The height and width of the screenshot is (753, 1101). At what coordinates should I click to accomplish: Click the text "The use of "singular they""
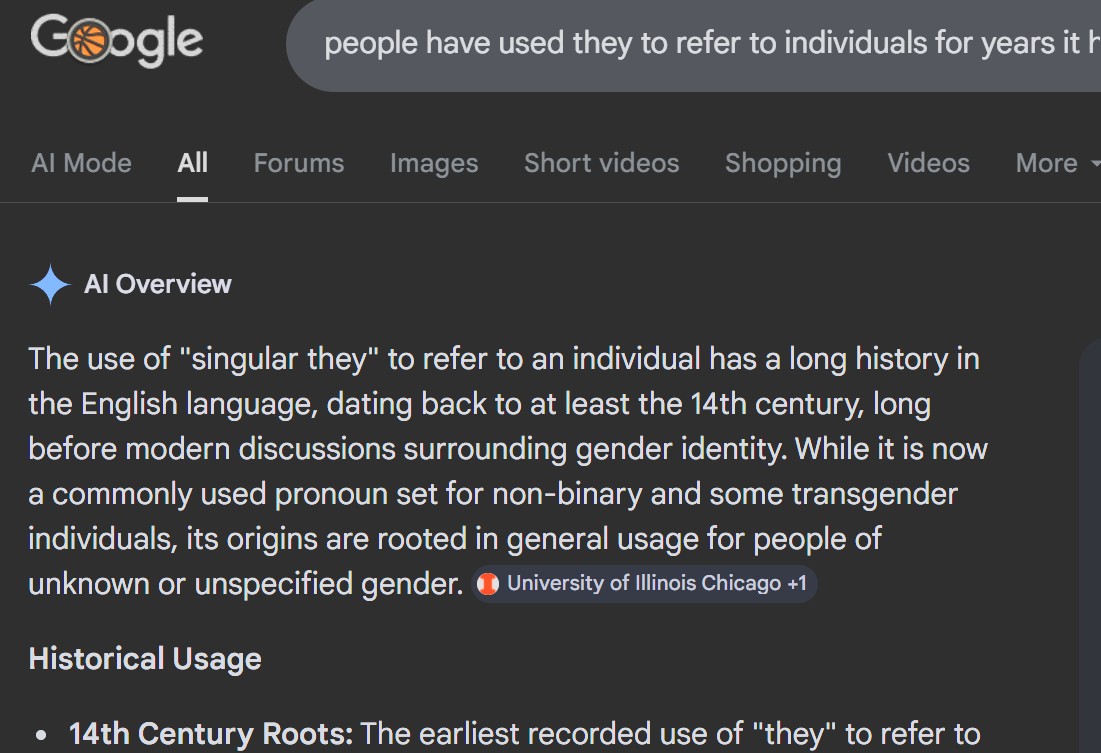204,359
